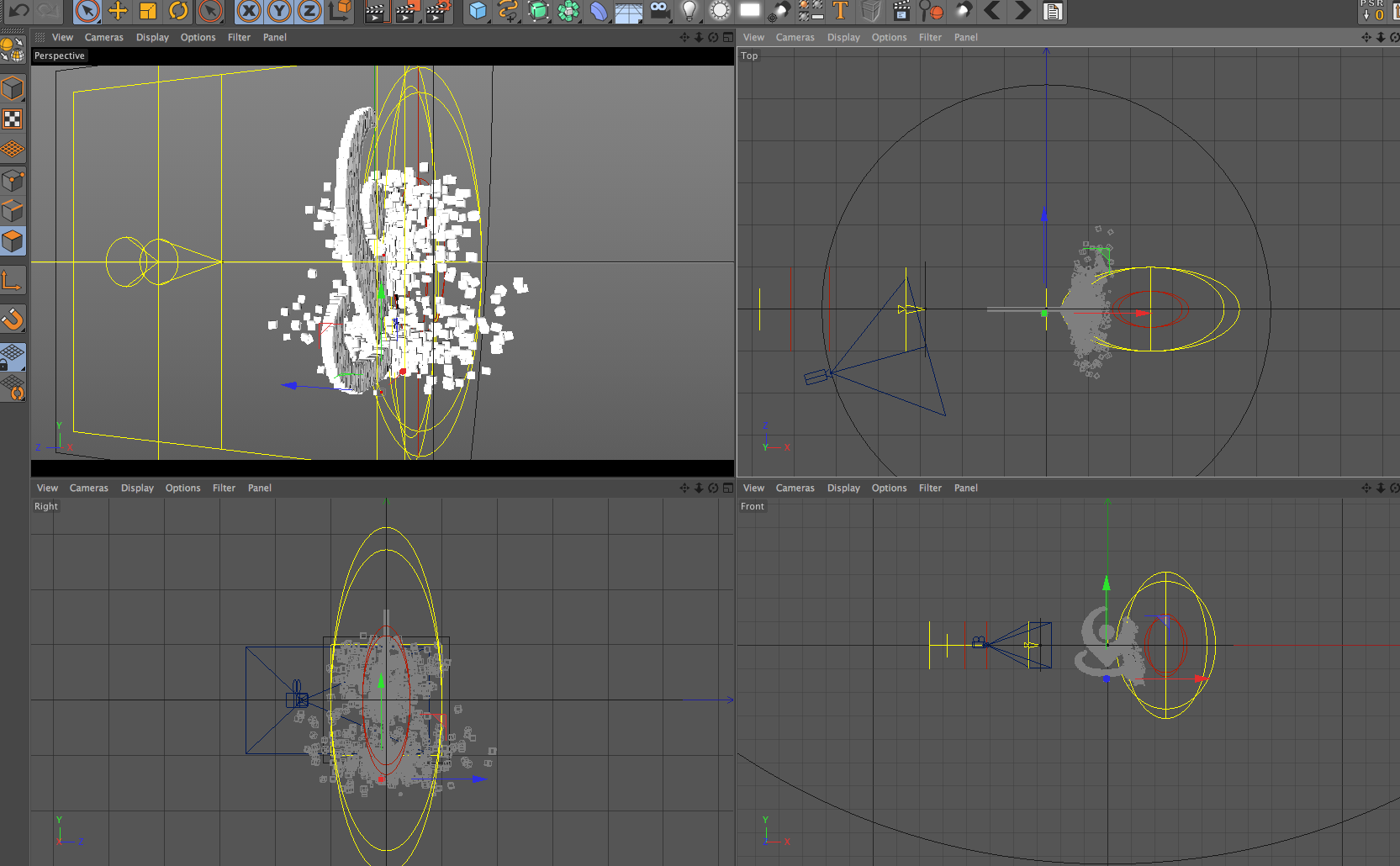
Task: Add a camera object
Action: 660,11
